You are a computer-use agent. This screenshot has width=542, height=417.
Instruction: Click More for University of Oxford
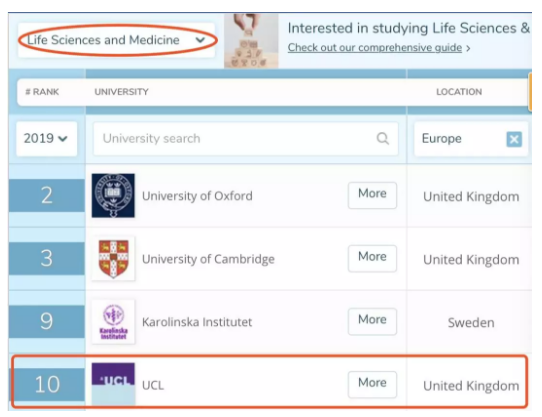click(372, 195)
